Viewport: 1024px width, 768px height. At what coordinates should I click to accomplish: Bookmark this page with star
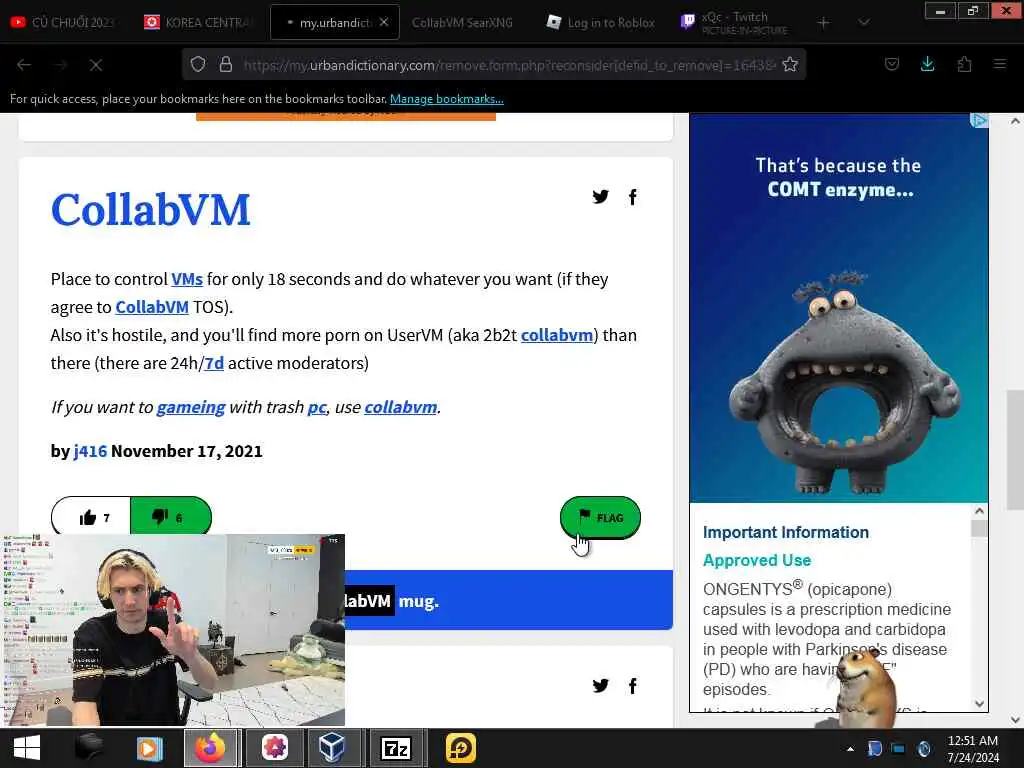(x=790, y=65)
